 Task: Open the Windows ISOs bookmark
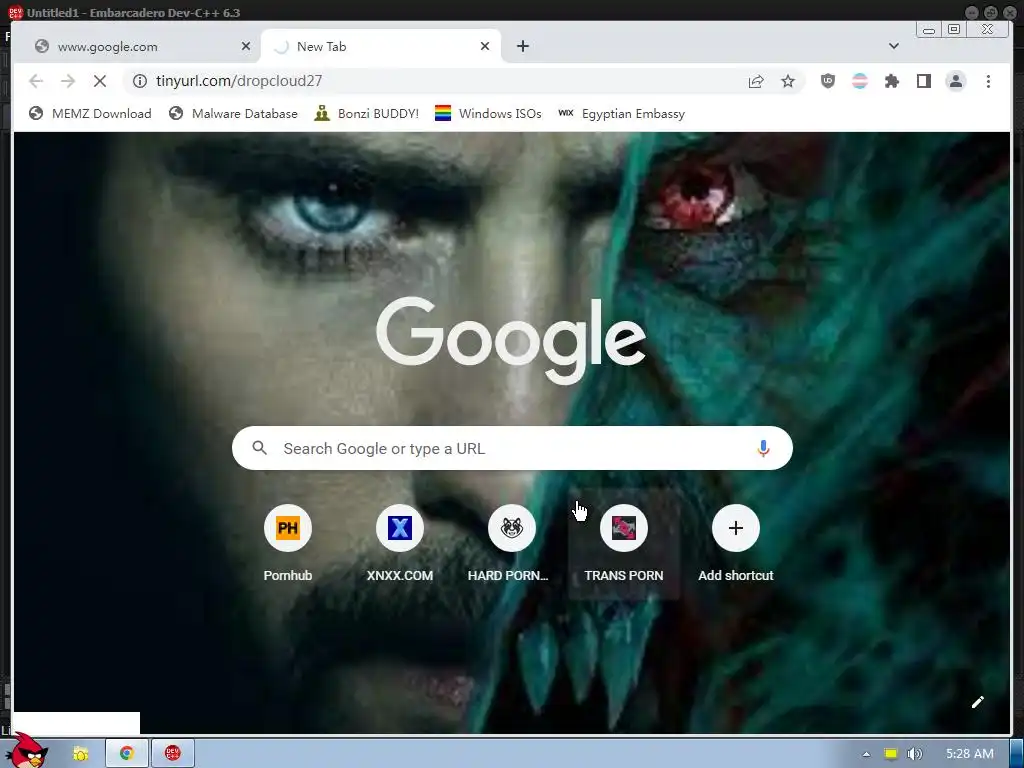(x=488, y=114)
